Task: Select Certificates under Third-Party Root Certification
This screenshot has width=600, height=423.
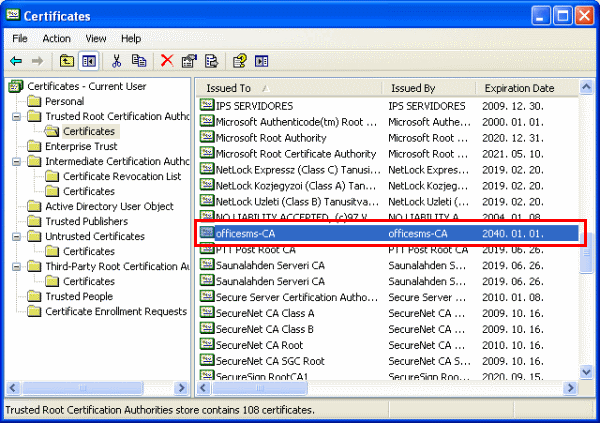Action: click(89, 281)
